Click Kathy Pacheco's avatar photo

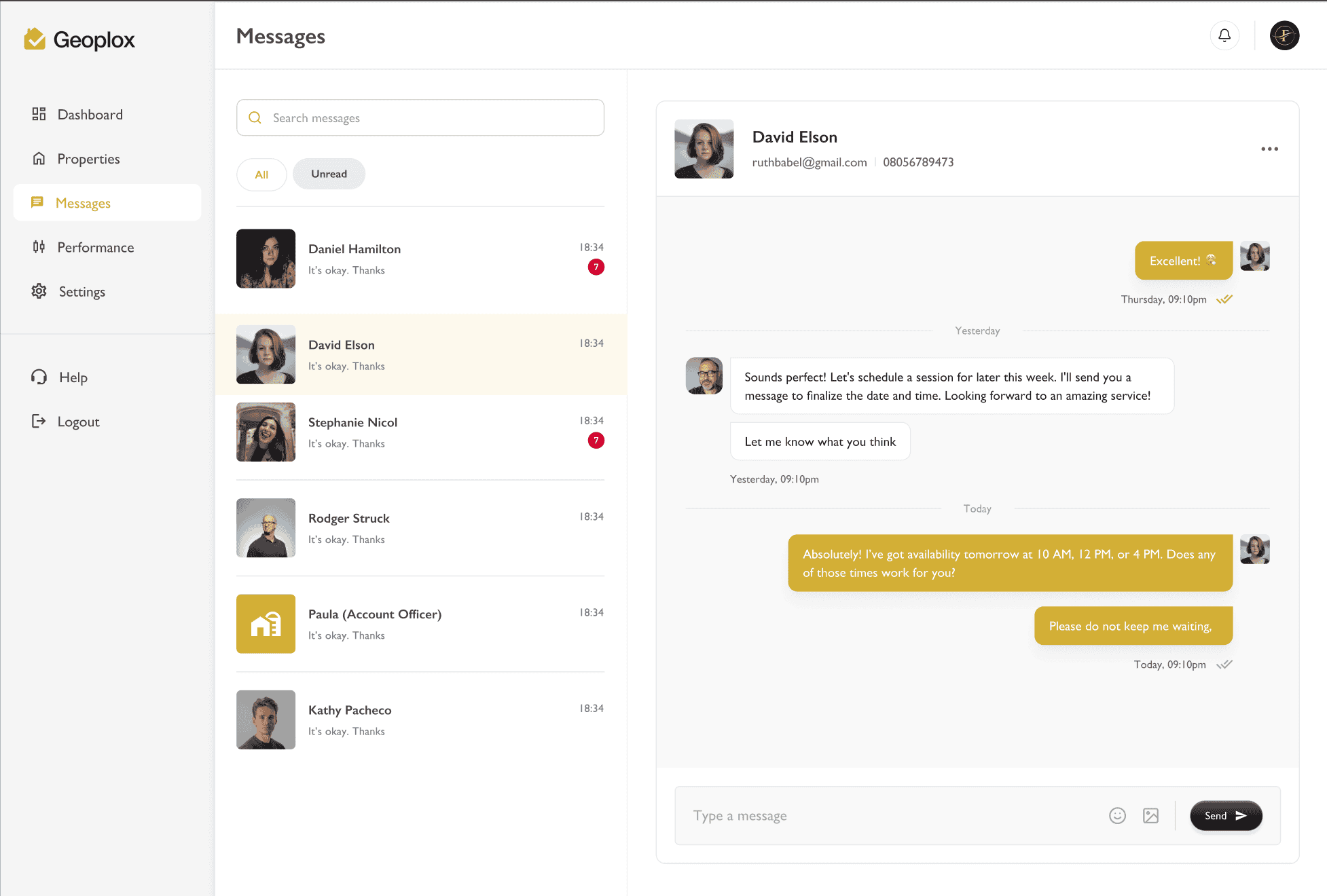[266, 720]
